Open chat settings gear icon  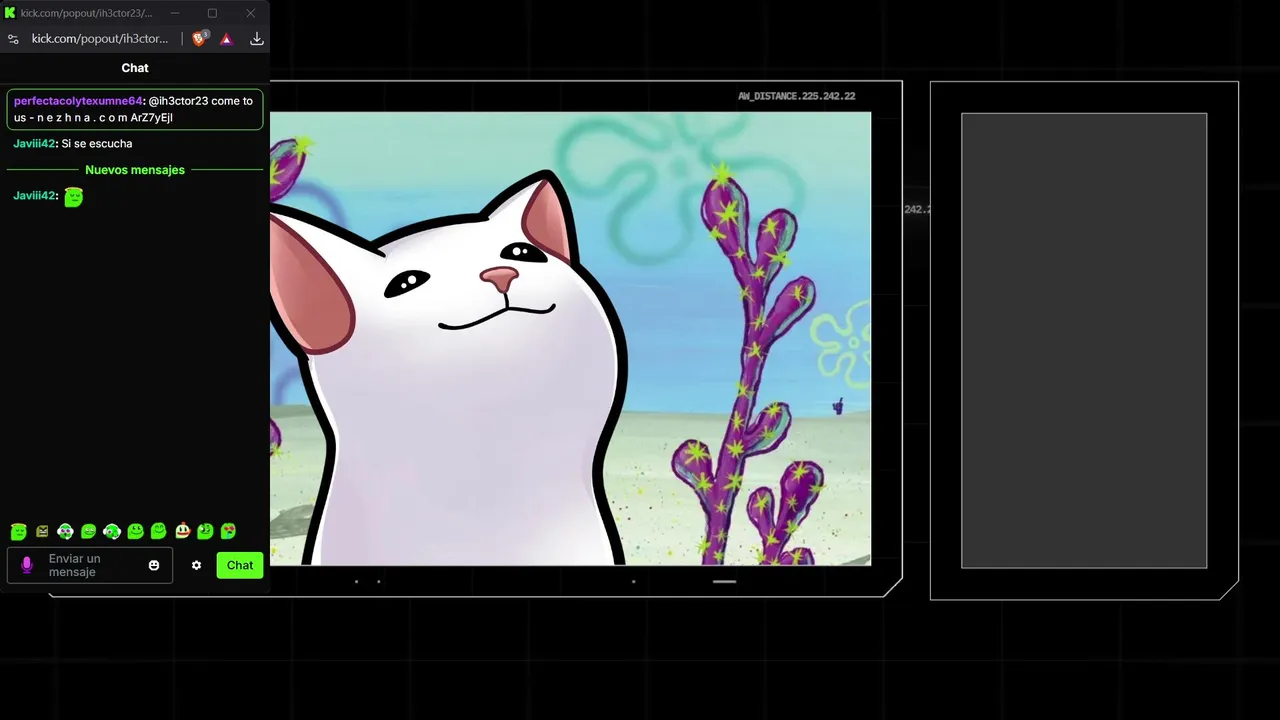(x=196, y=565)
